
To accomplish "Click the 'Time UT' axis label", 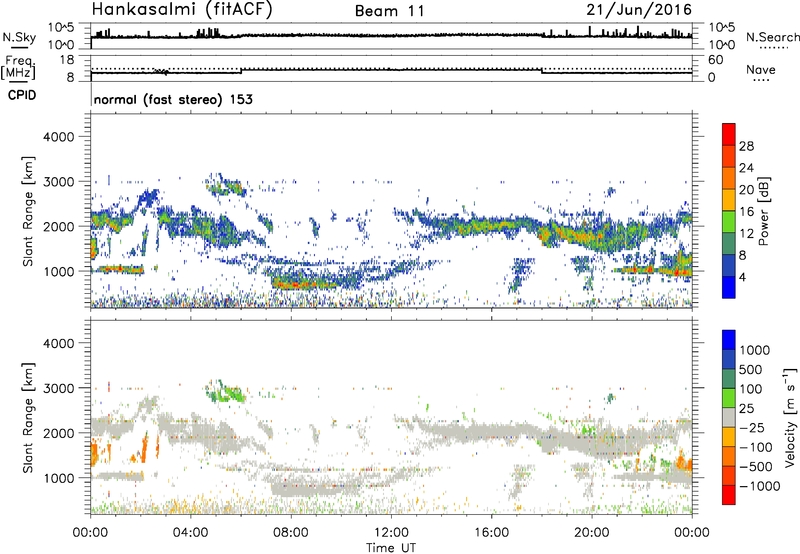I will pyautogui.click(x=391, y=547).
